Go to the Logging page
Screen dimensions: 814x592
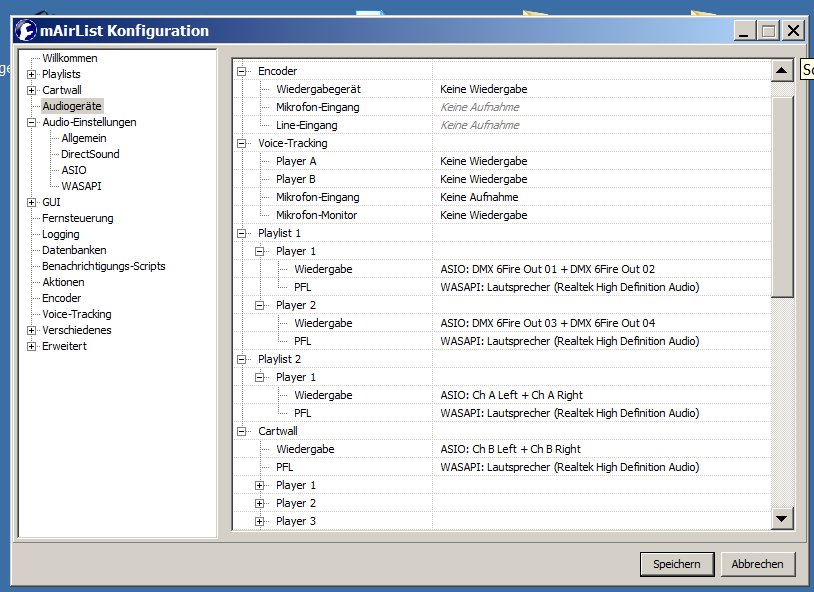pos(61,234)
